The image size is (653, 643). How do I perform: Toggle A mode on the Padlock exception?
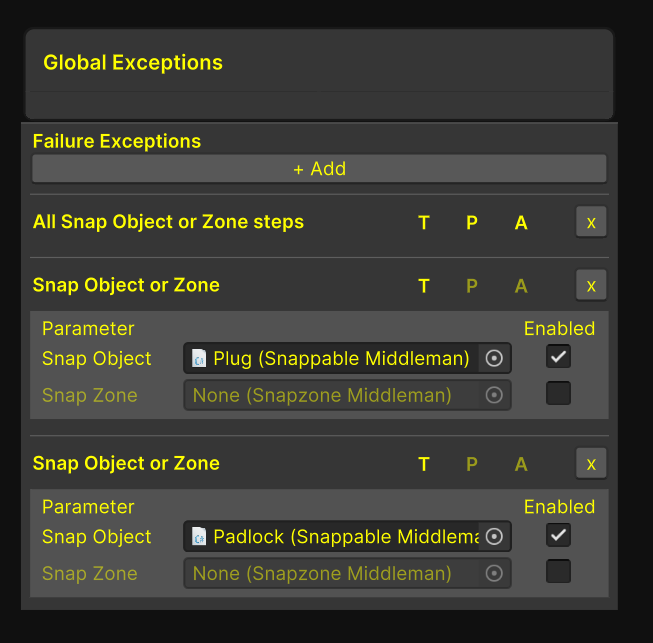click(521, 464)
